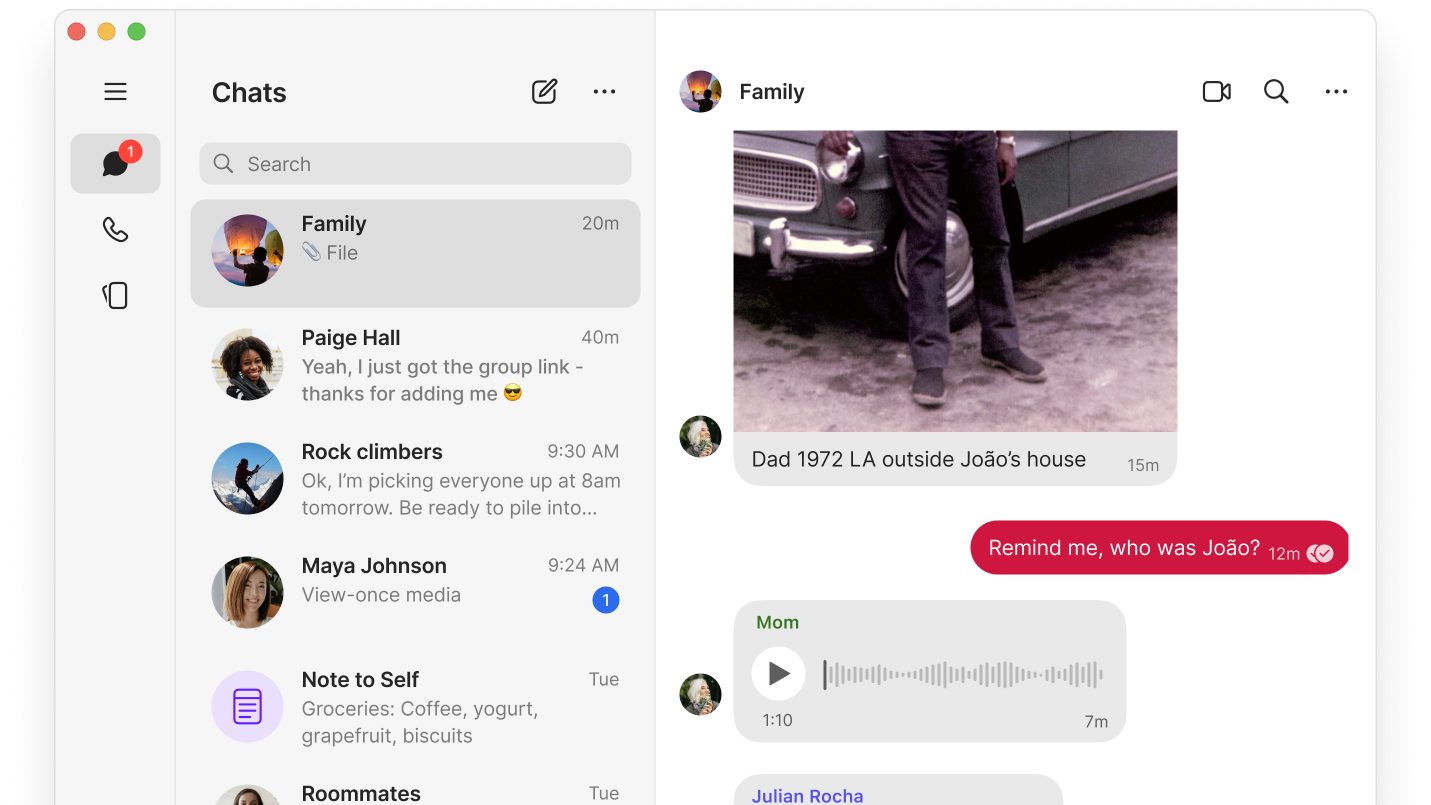
Task: Open the Paige Hall conversation
Action: (x=415, y=366)
